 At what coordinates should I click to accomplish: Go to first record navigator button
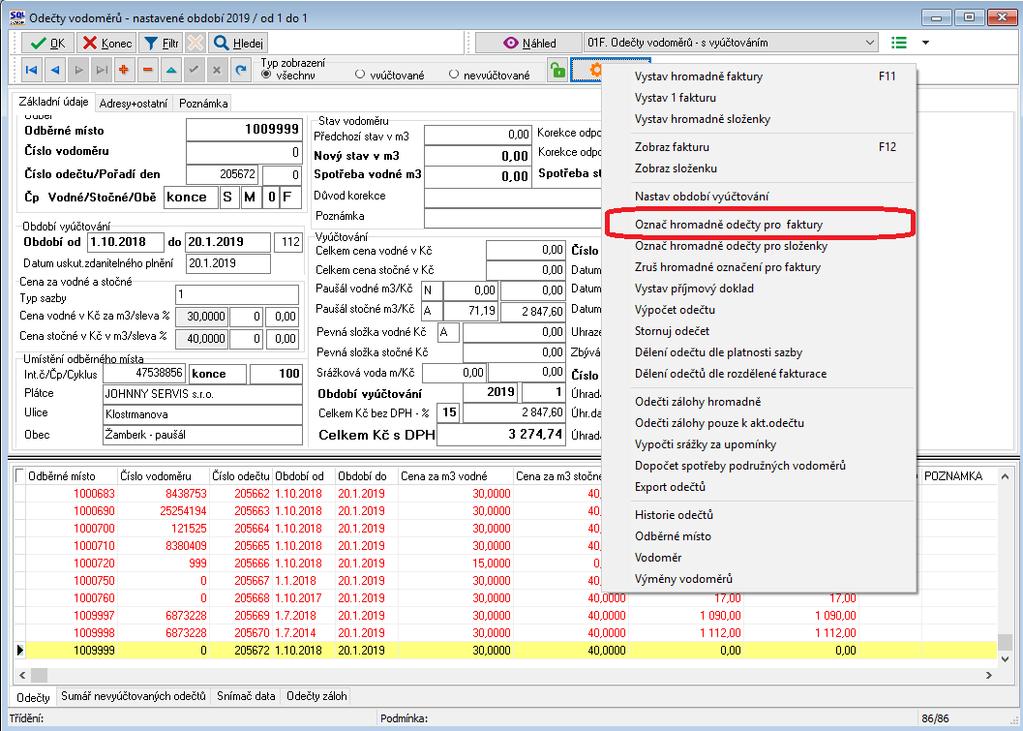point(31,70)
